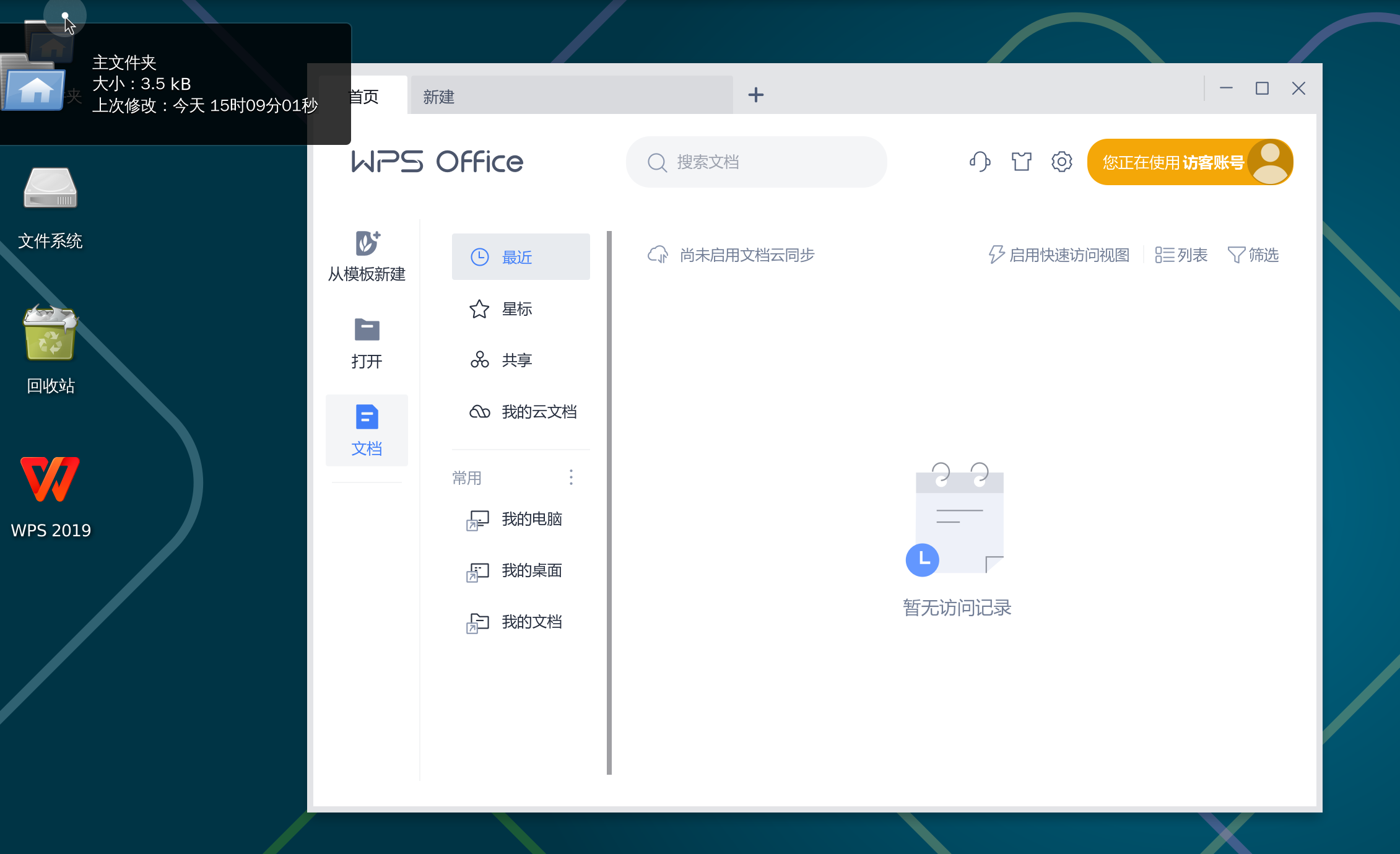Open 我的文档 shortcut

coord(521,622)
